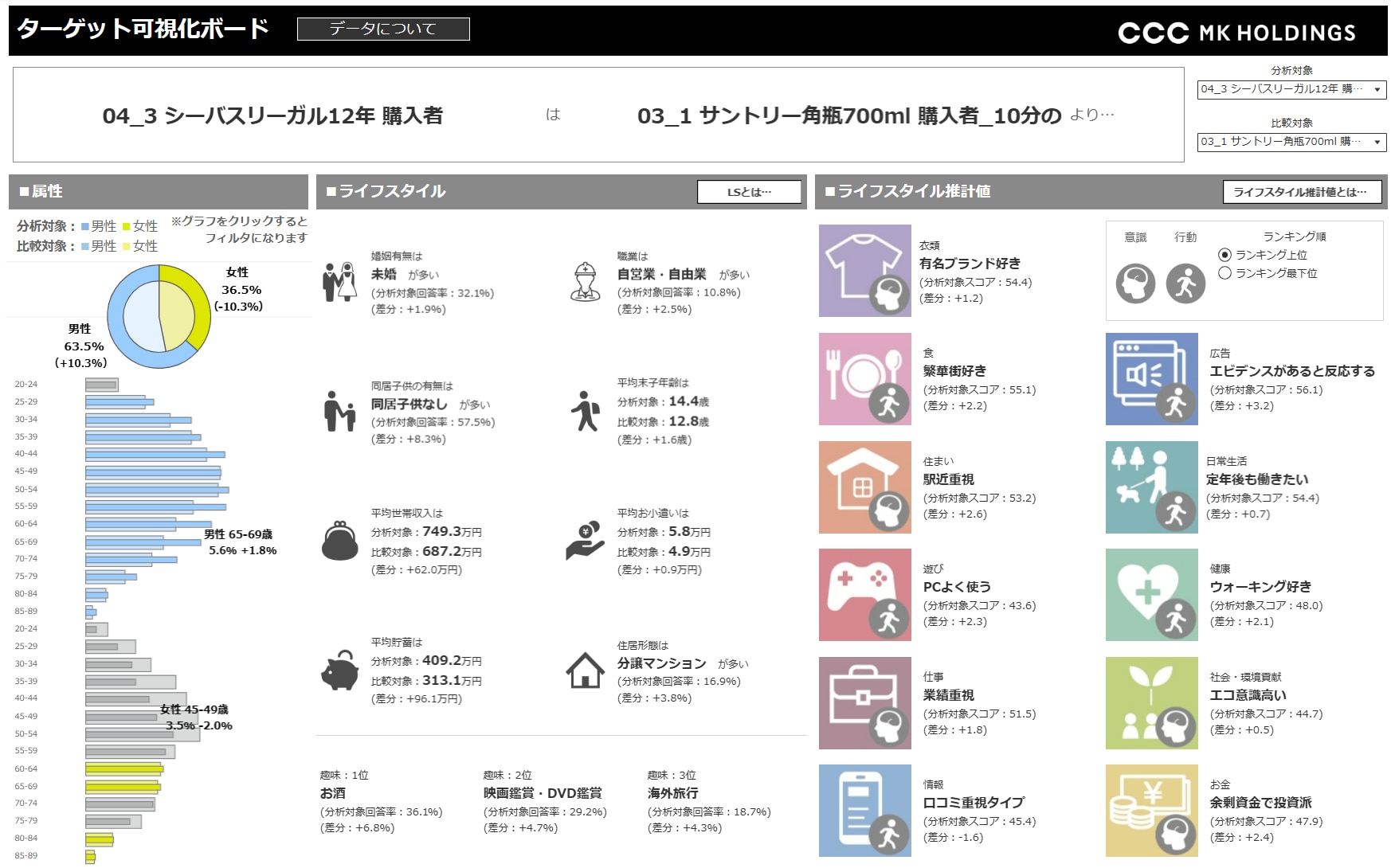The height and width of the screenshot is (868, 1391).
Task: Click the LSとは… button
Action: [x=749, y=192]
